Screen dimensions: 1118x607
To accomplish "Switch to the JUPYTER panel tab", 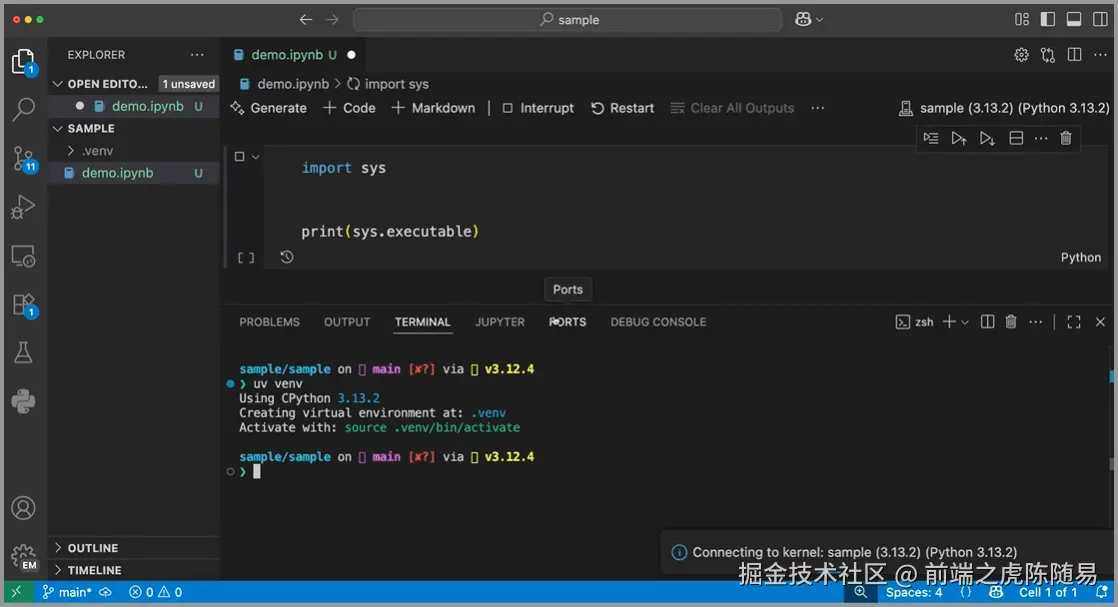I will click(500, 322).
